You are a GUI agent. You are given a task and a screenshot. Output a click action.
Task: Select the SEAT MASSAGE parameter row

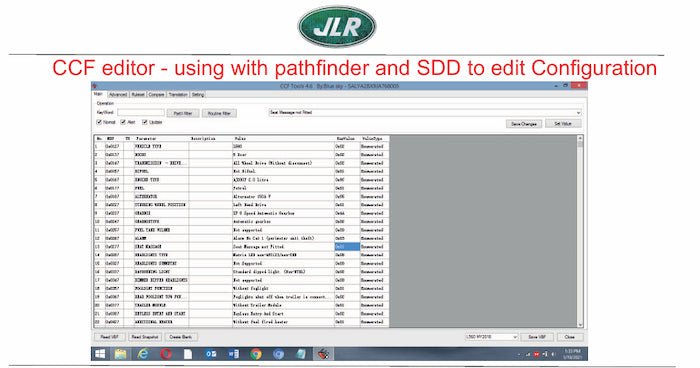(x=242, y=247)
